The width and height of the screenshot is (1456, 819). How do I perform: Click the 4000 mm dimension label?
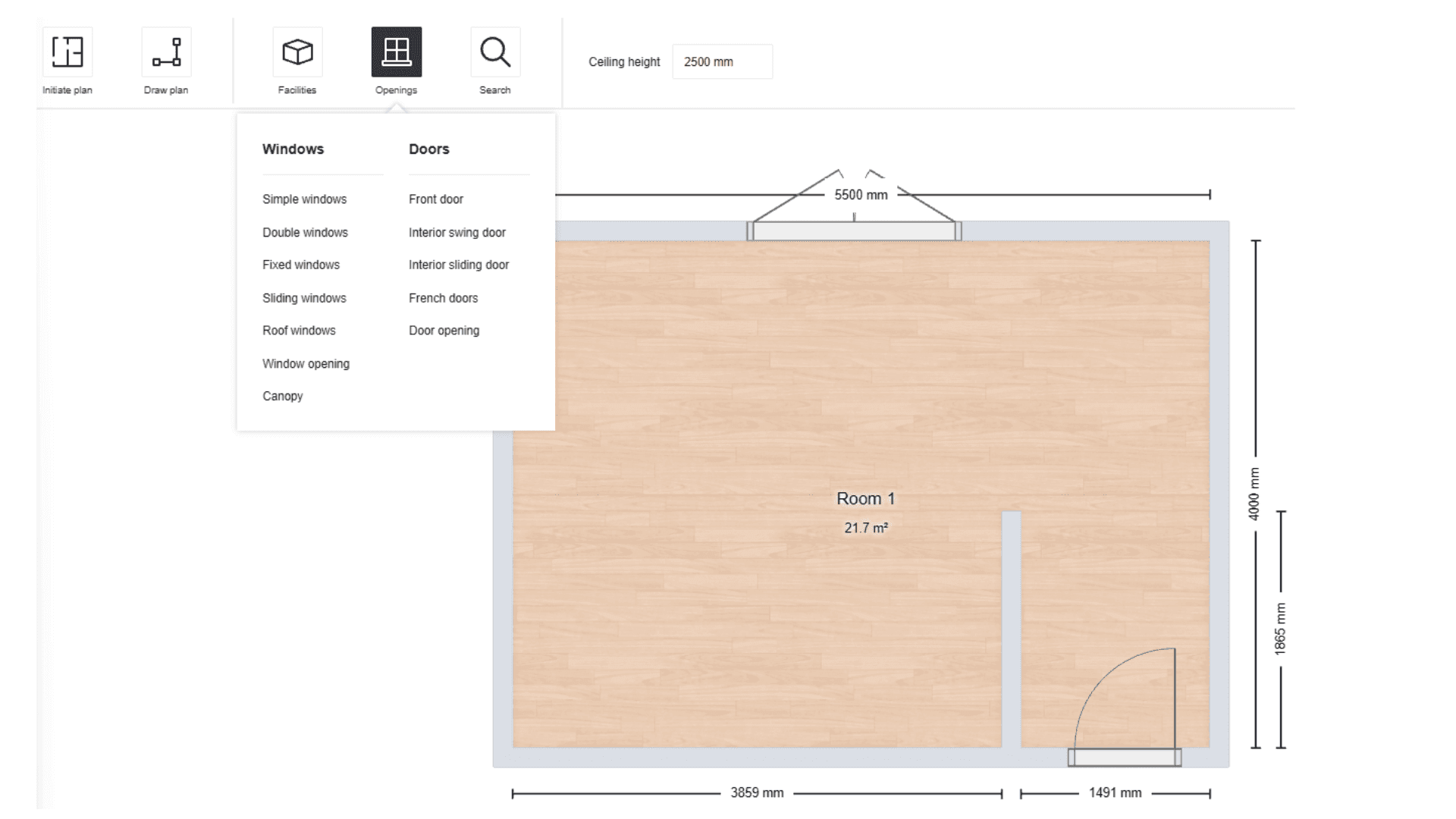1254,494
